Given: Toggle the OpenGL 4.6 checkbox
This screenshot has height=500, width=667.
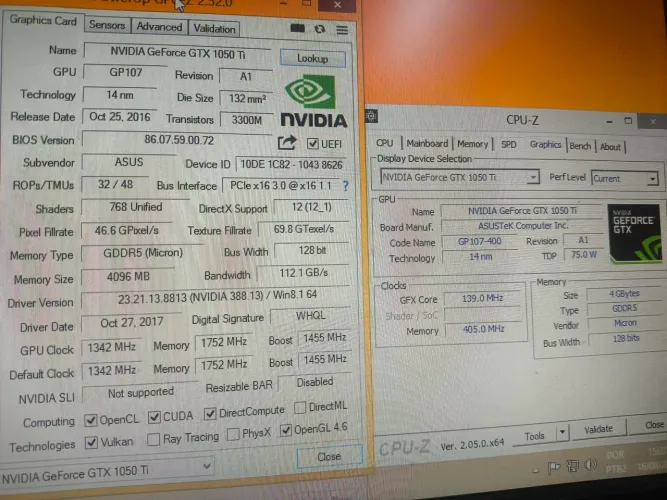Looking at the screenshot, I should (x=285, y=431).
